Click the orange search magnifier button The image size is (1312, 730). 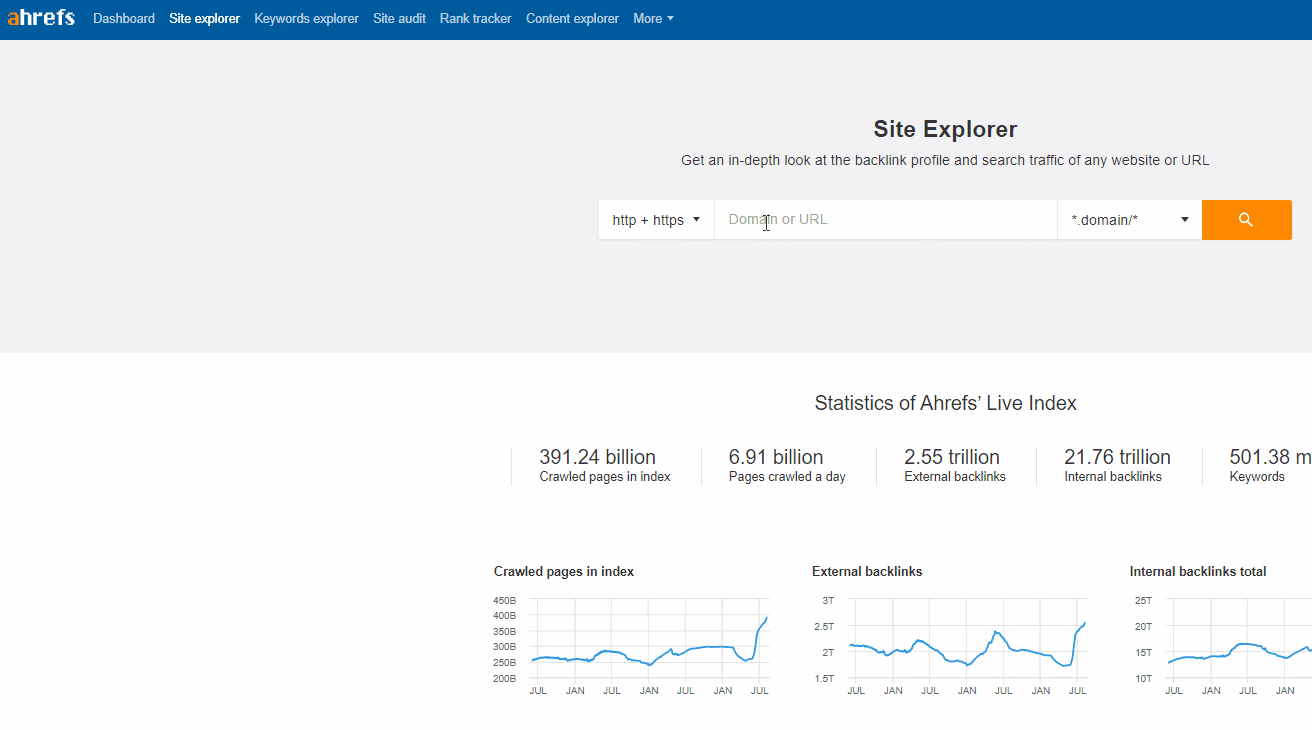coord(1246,219)
